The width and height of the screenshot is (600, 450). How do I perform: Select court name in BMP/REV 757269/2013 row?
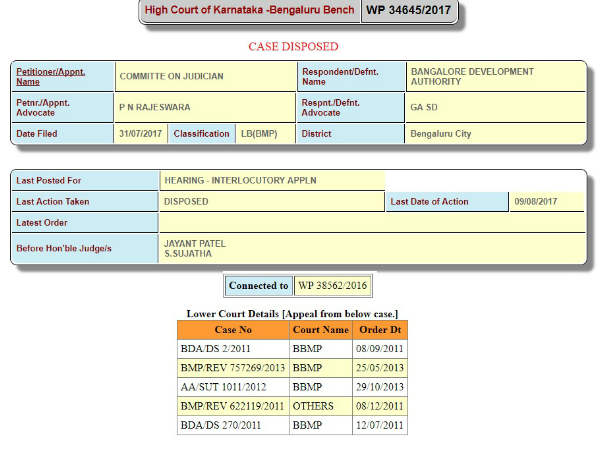pos(307,368)
